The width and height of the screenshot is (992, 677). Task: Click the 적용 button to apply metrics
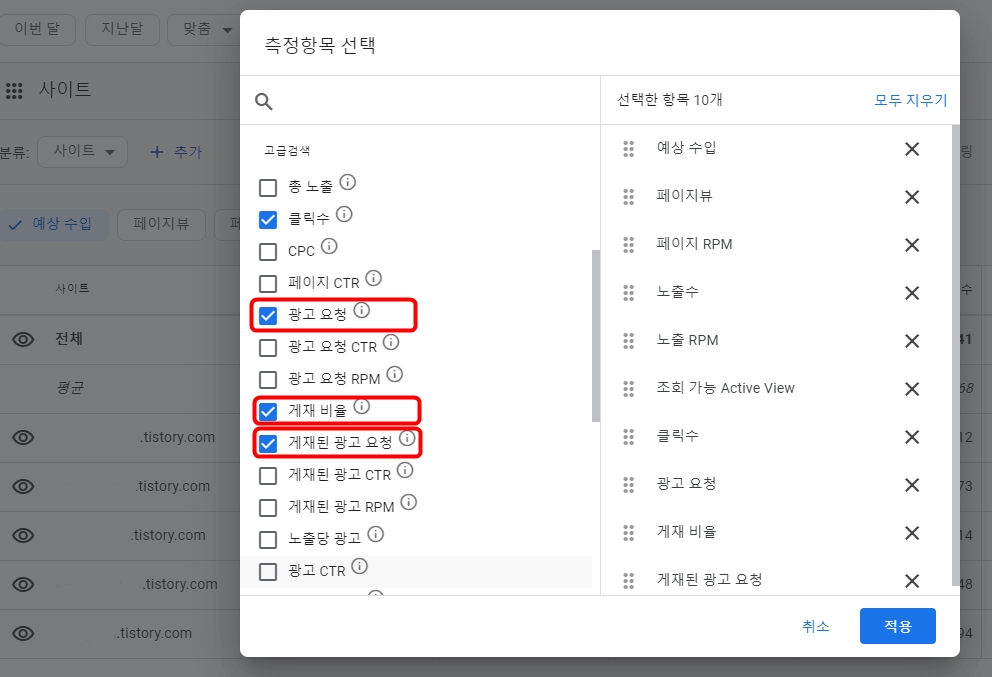pyautogui.click(x=897, y=627)
